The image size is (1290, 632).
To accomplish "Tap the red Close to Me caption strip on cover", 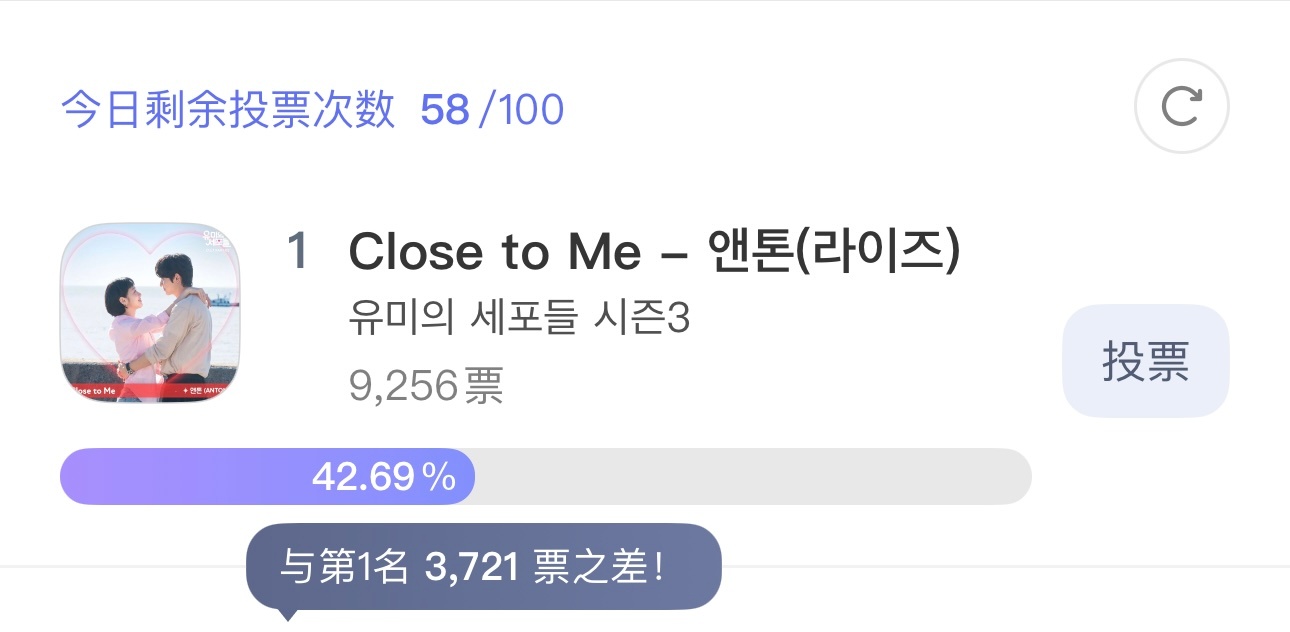I will pos(151,391).
